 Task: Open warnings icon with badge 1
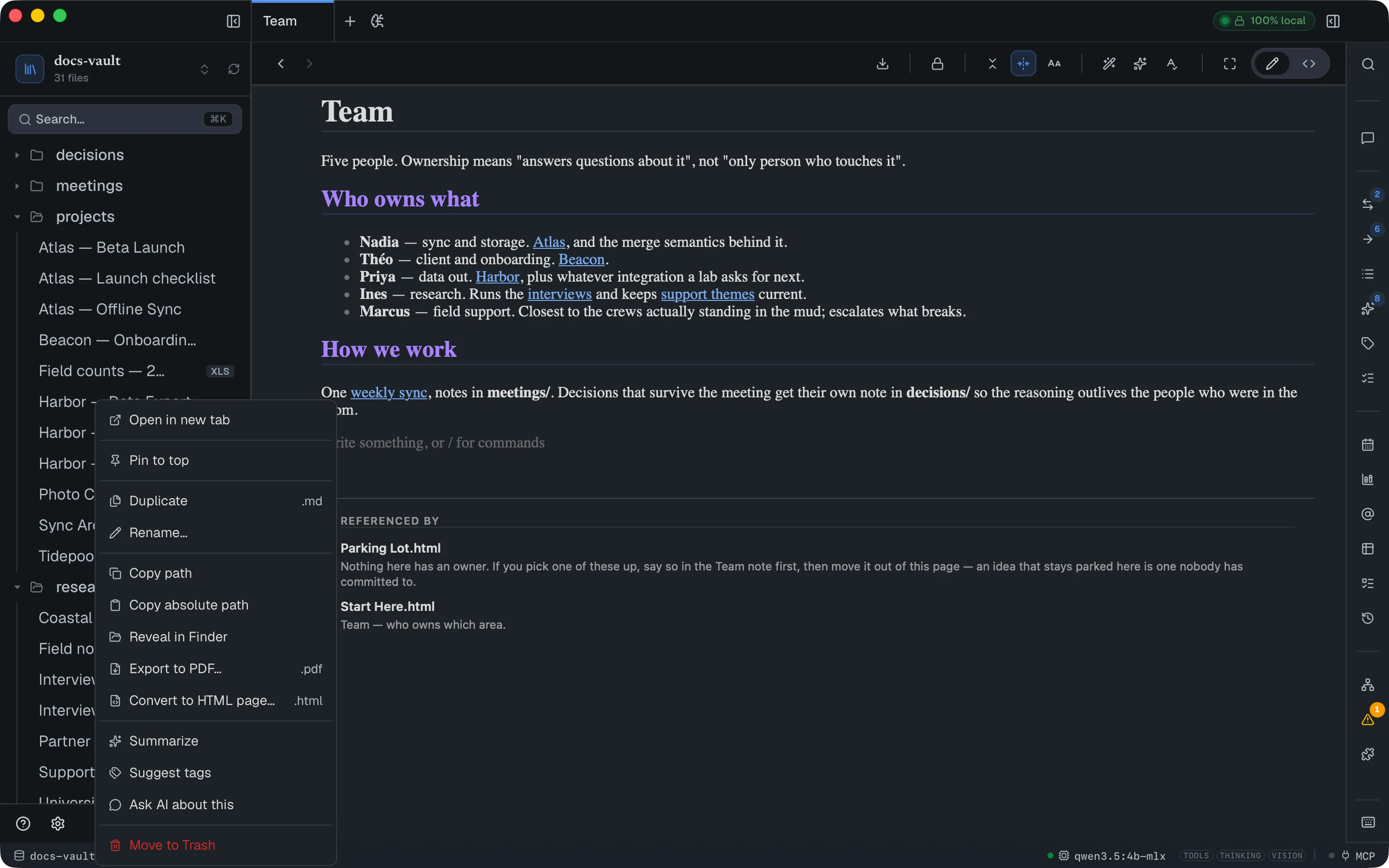coord(1368,720)
